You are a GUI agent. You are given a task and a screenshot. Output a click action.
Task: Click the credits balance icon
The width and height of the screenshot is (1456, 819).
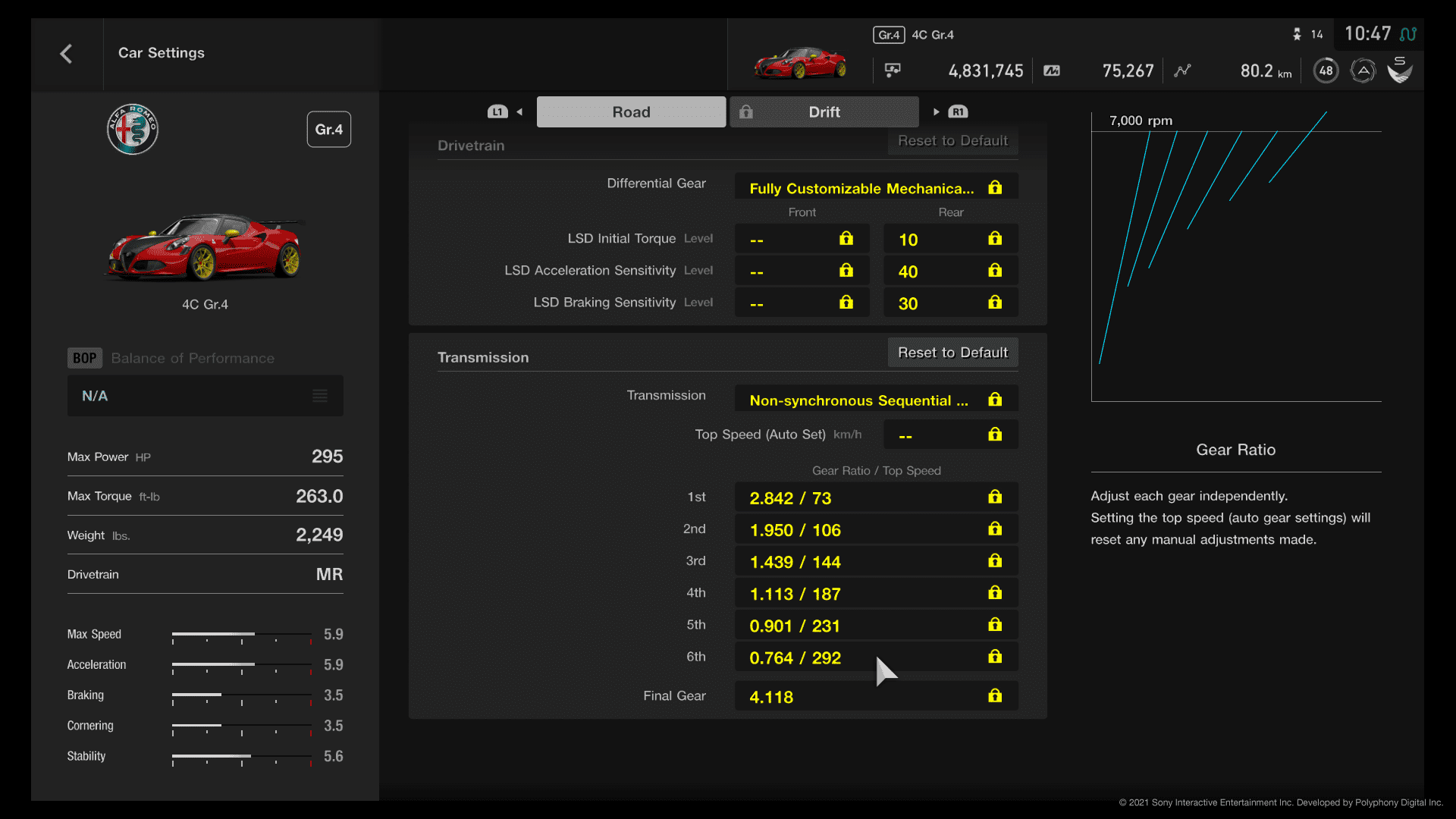(893, 71)
